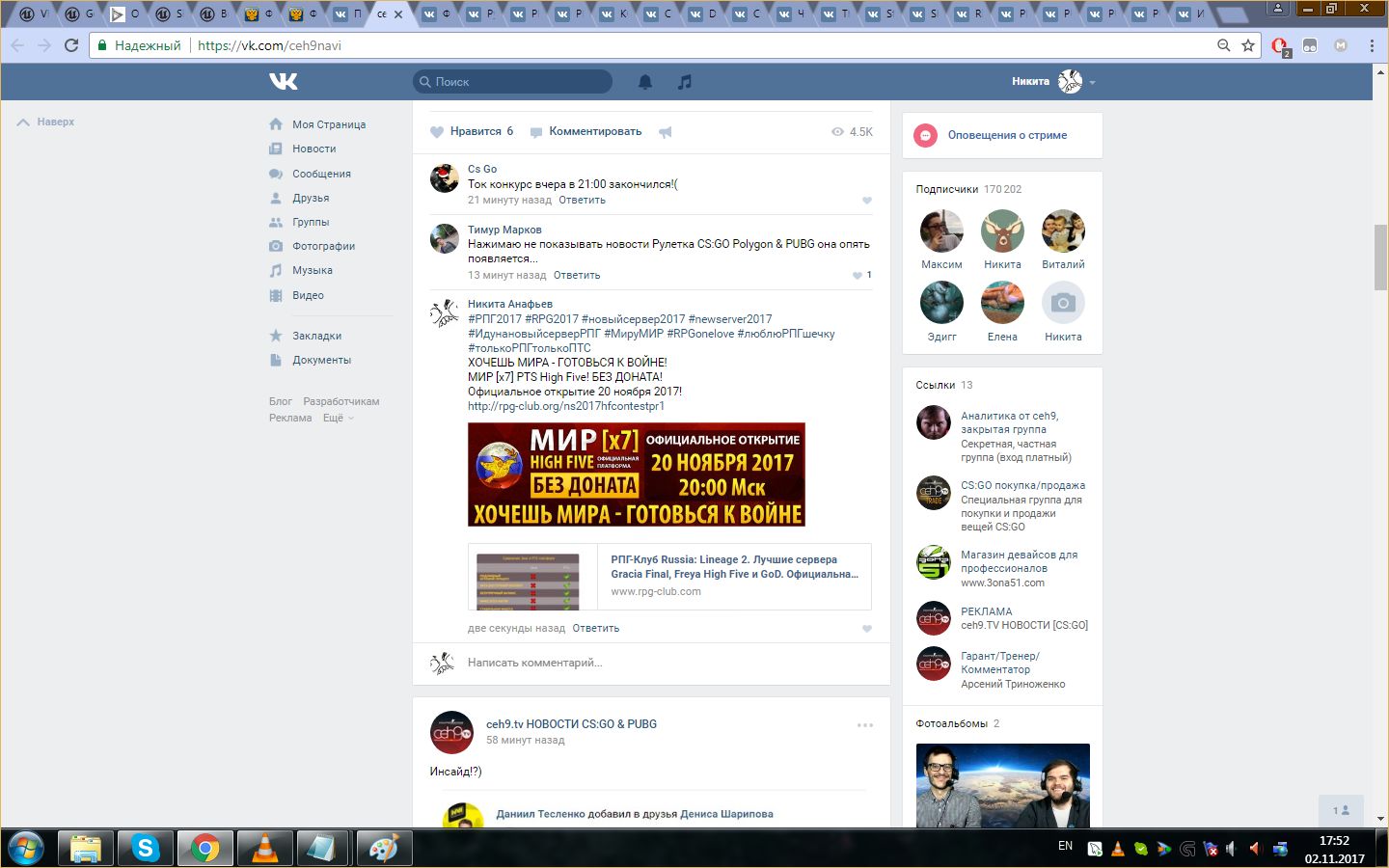Click Ответить under the Cs Go comment
Image resolution: width=1389 pixels, height=868 pixels.
click(x=582, y=201)
